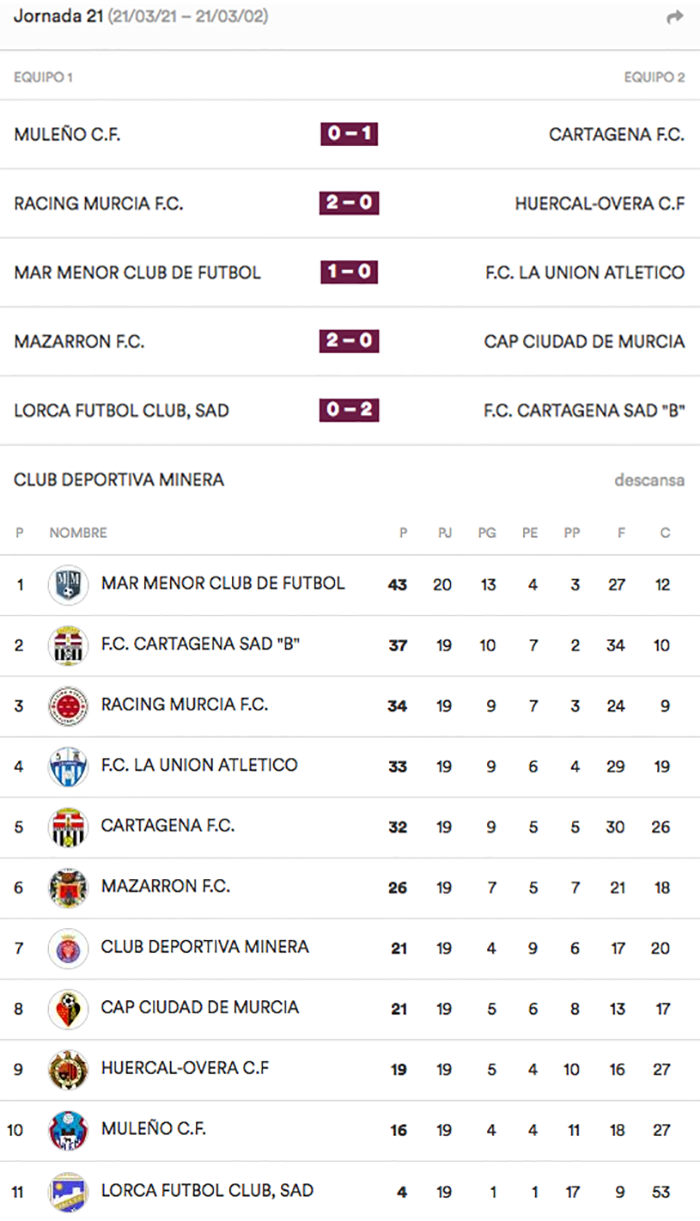Open Mazarron 2–0 score badge
The image size is (700, 1221).
click(349, 341)
